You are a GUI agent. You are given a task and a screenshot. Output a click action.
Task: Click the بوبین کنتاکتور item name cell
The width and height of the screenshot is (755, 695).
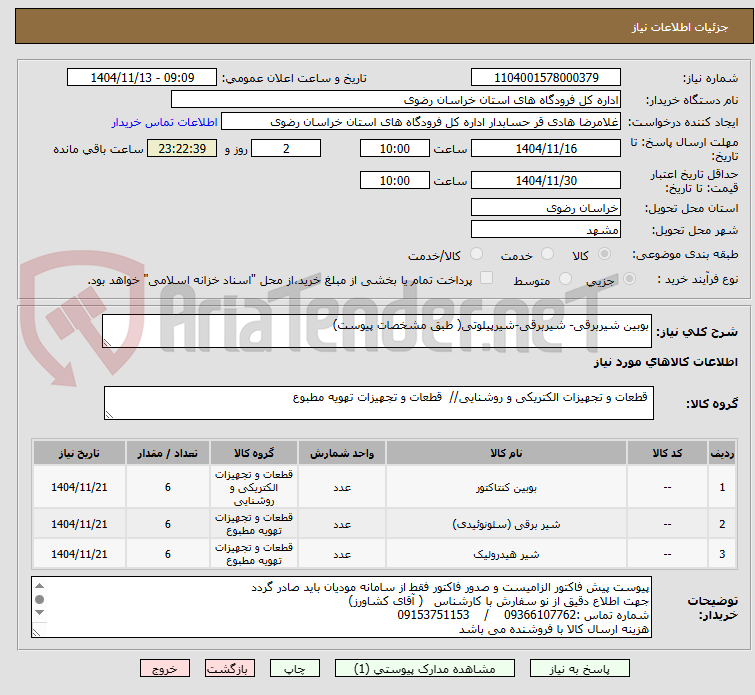pyautogui.click(x=506, y=487)
